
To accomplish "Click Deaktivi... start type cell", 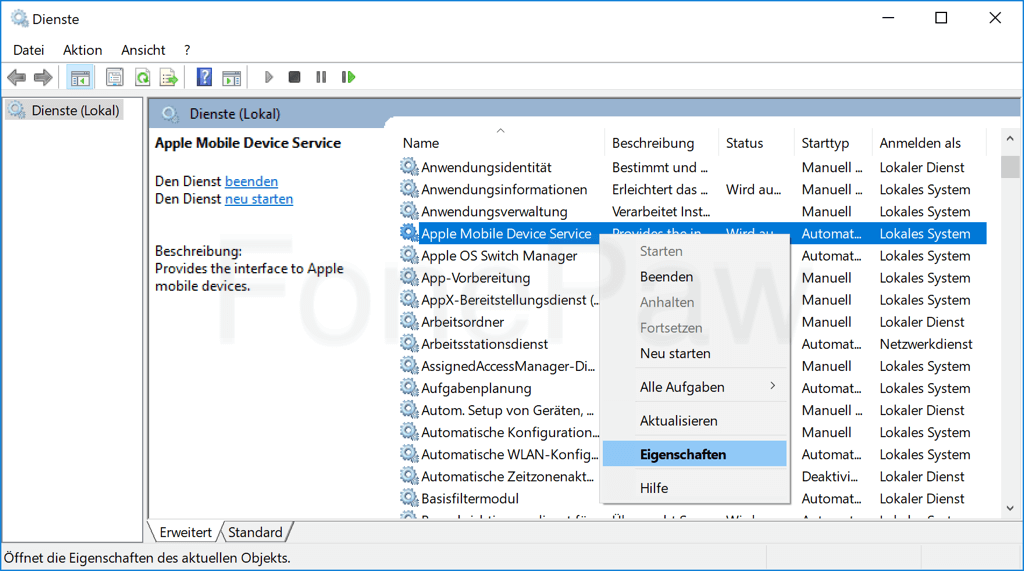I will click(829, 477).
